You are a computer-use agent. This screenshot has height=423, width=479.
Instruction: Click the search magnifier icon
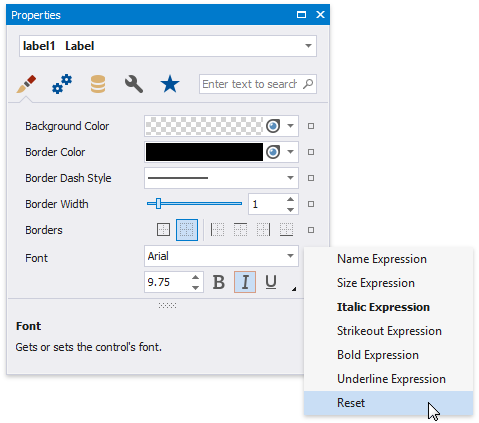308,84
